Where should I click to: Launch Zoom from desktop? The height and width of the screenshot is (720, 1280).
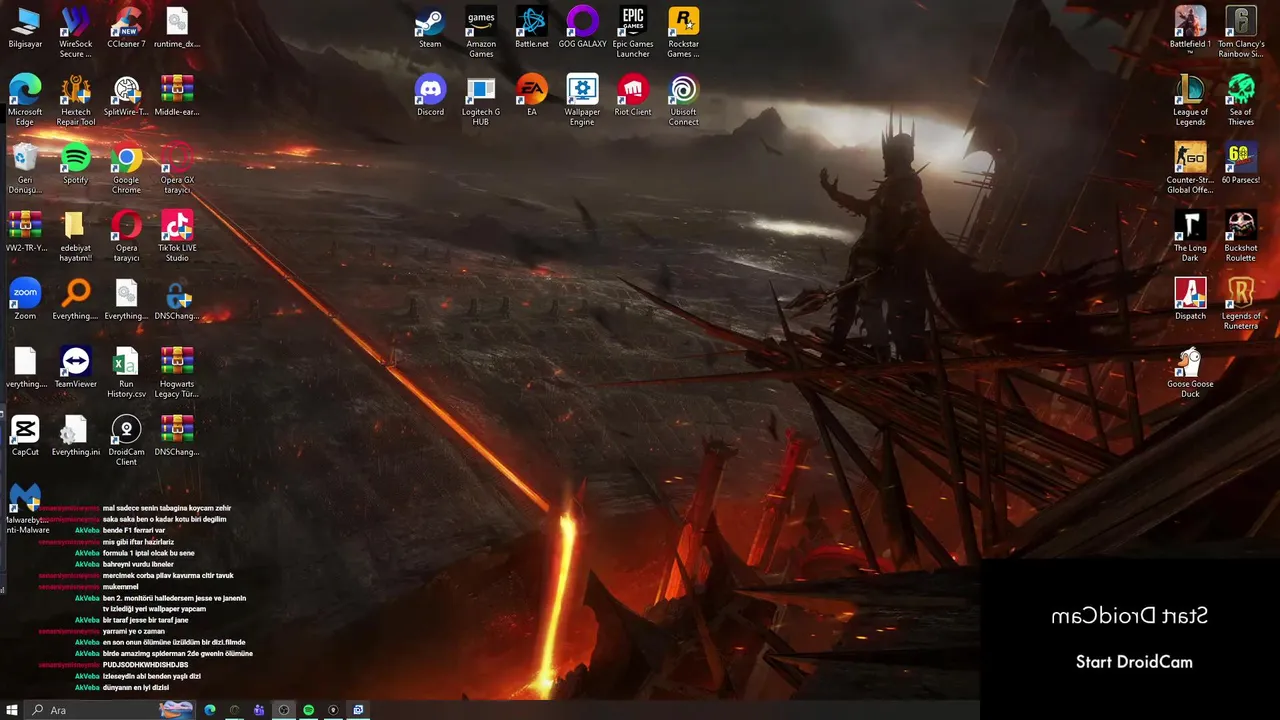pos(25,301)
